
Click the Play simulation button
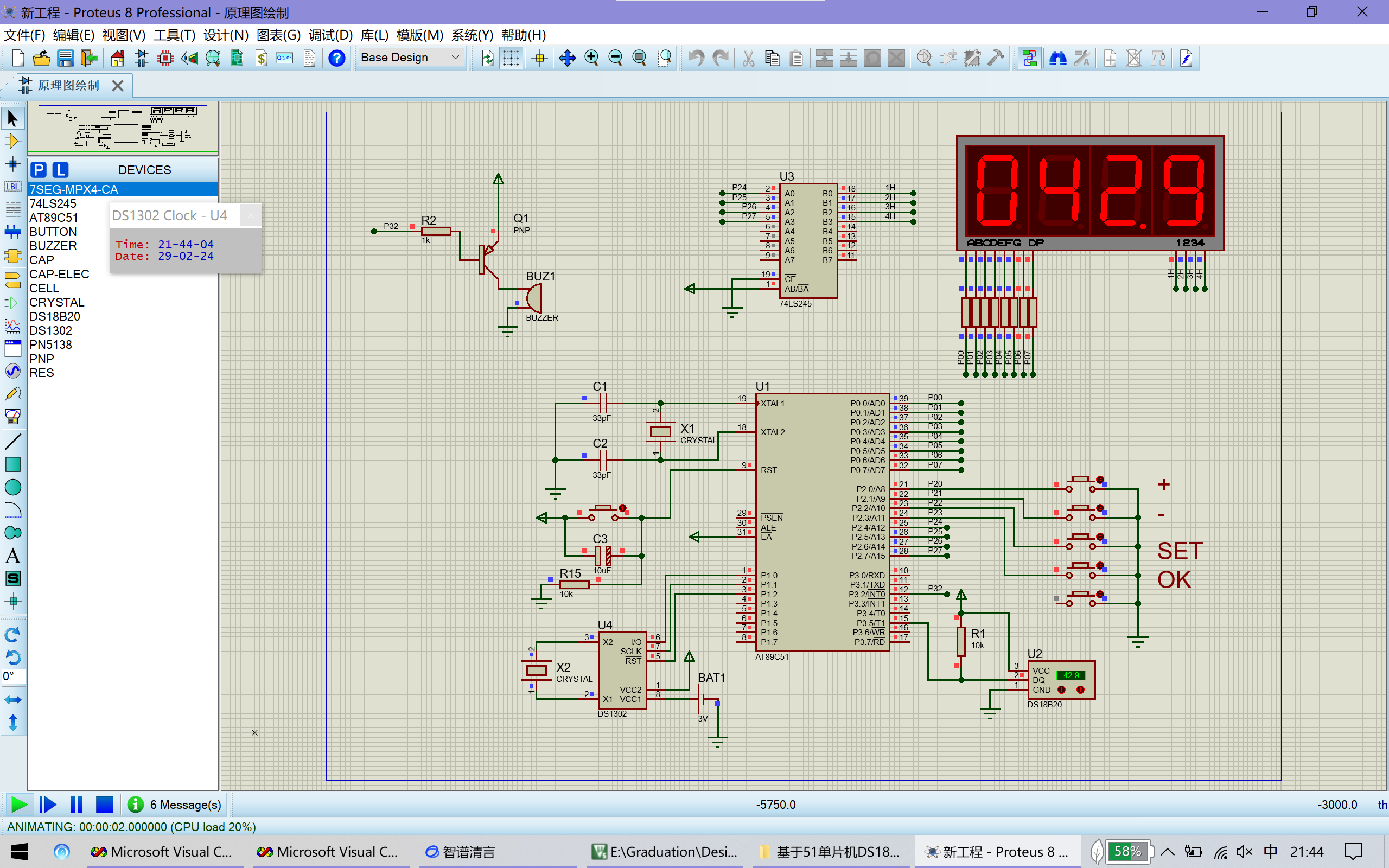[x=19, y=805]
